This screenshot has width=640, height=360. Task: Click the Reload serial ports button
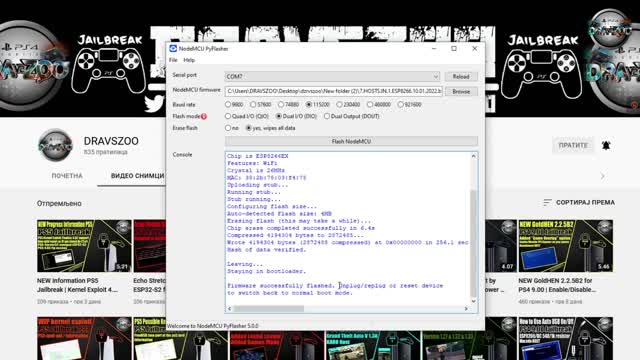coord(461,76)
